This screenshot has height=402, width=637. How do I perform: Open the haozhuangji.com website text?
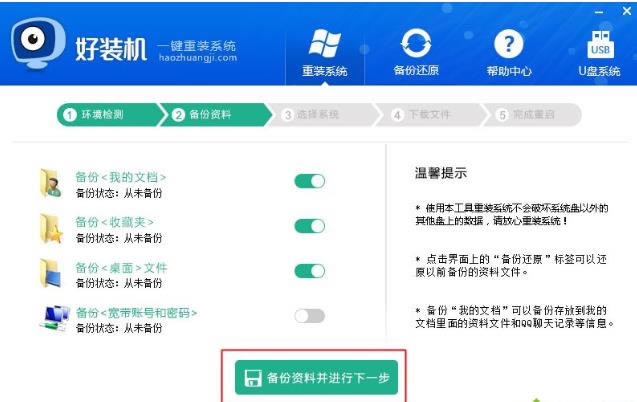(x=198, y=58)
